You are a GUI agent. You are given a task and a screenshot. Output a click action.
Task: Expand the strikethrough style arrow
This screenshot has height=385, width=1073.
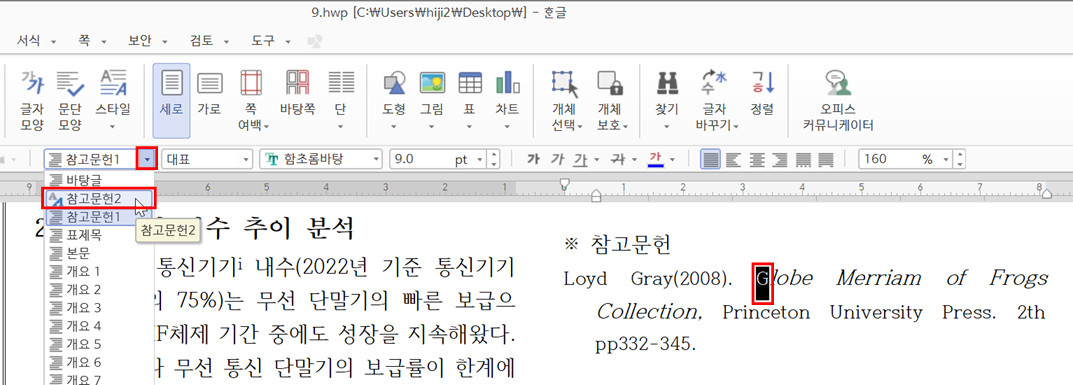point(635,159)
